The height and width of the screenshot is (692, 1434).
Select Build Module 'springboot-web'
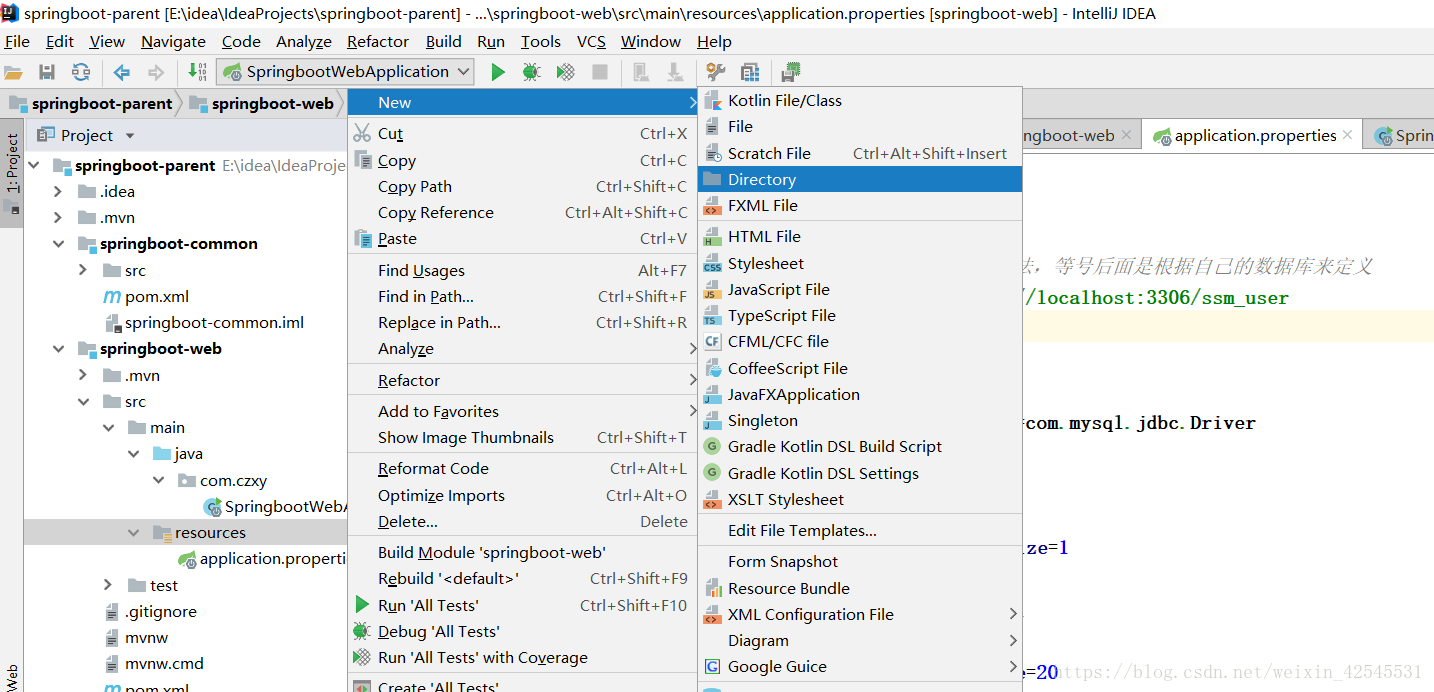tap(522, 552)
